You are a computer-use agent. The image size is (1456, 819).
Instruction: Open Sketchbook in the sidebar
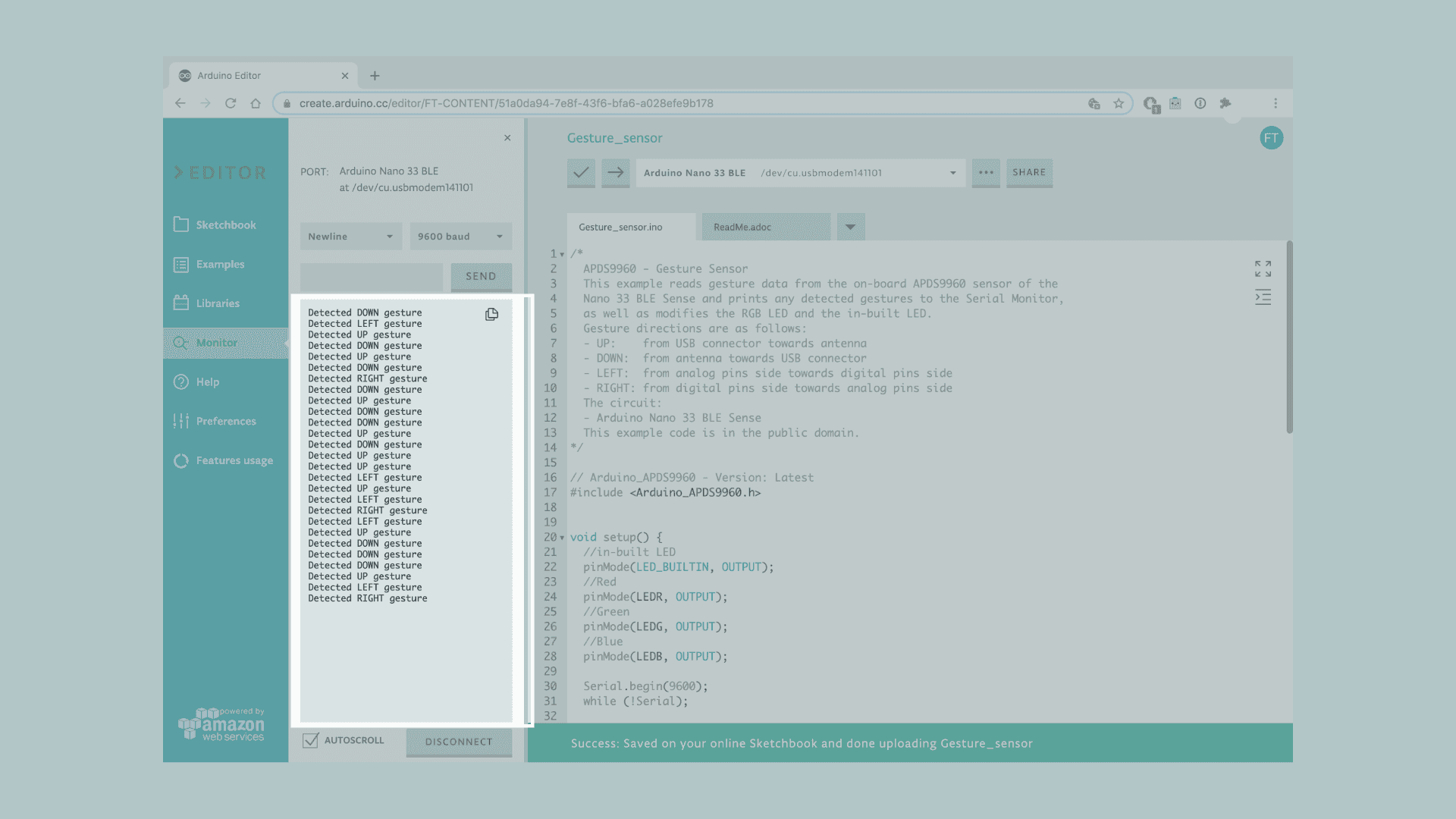click(225, 224)
